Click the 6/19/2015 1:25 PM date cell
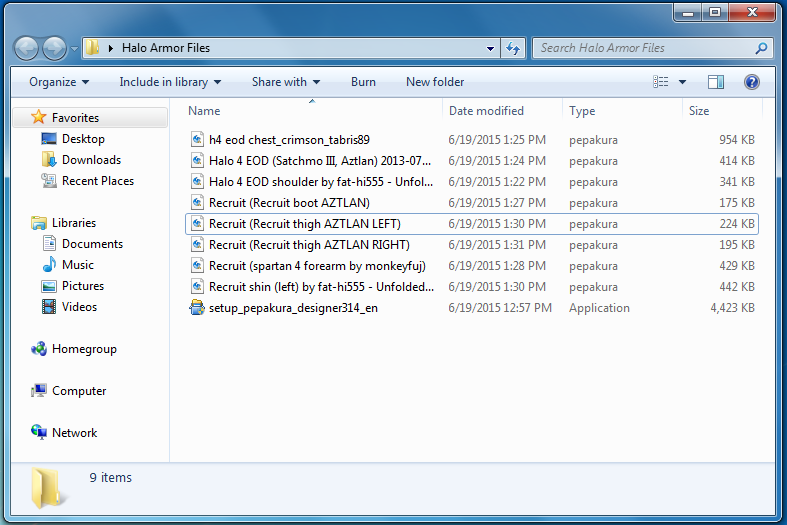Image resolution: width=787 pixels, height=525 pixels. pyautogui.click(x=497, y=140)
